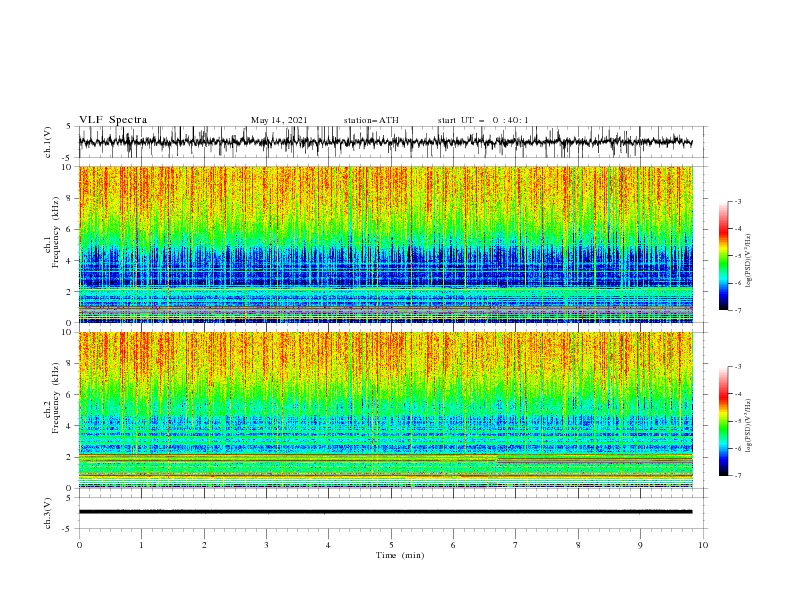Click the ch.1 spectrogram color scale bar
Viewport: 792px width, 612px height.
[723, 256]
